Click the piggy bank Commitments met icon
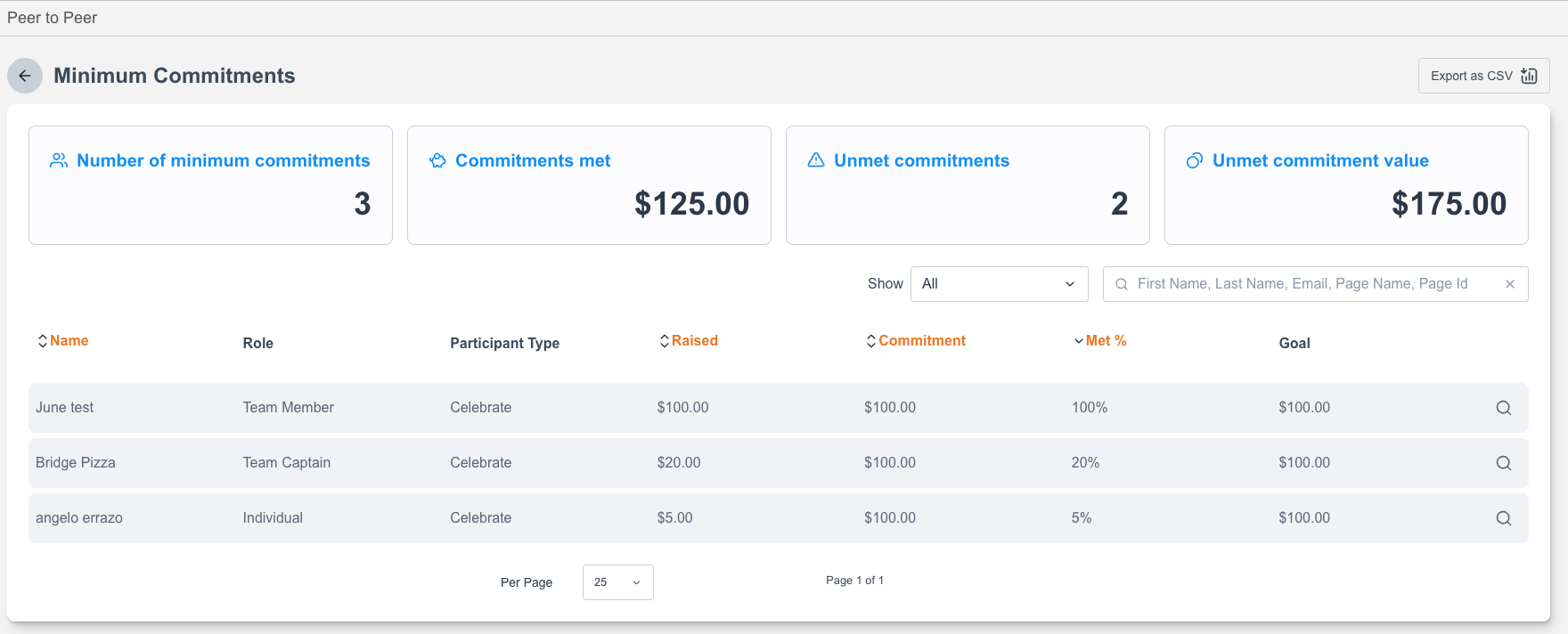The image size is (1568, 634). click(437, 160)
